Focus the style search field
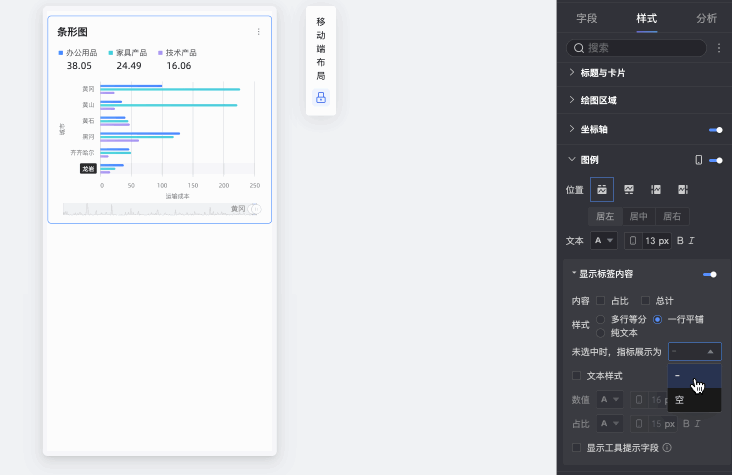 click(636, 48)
